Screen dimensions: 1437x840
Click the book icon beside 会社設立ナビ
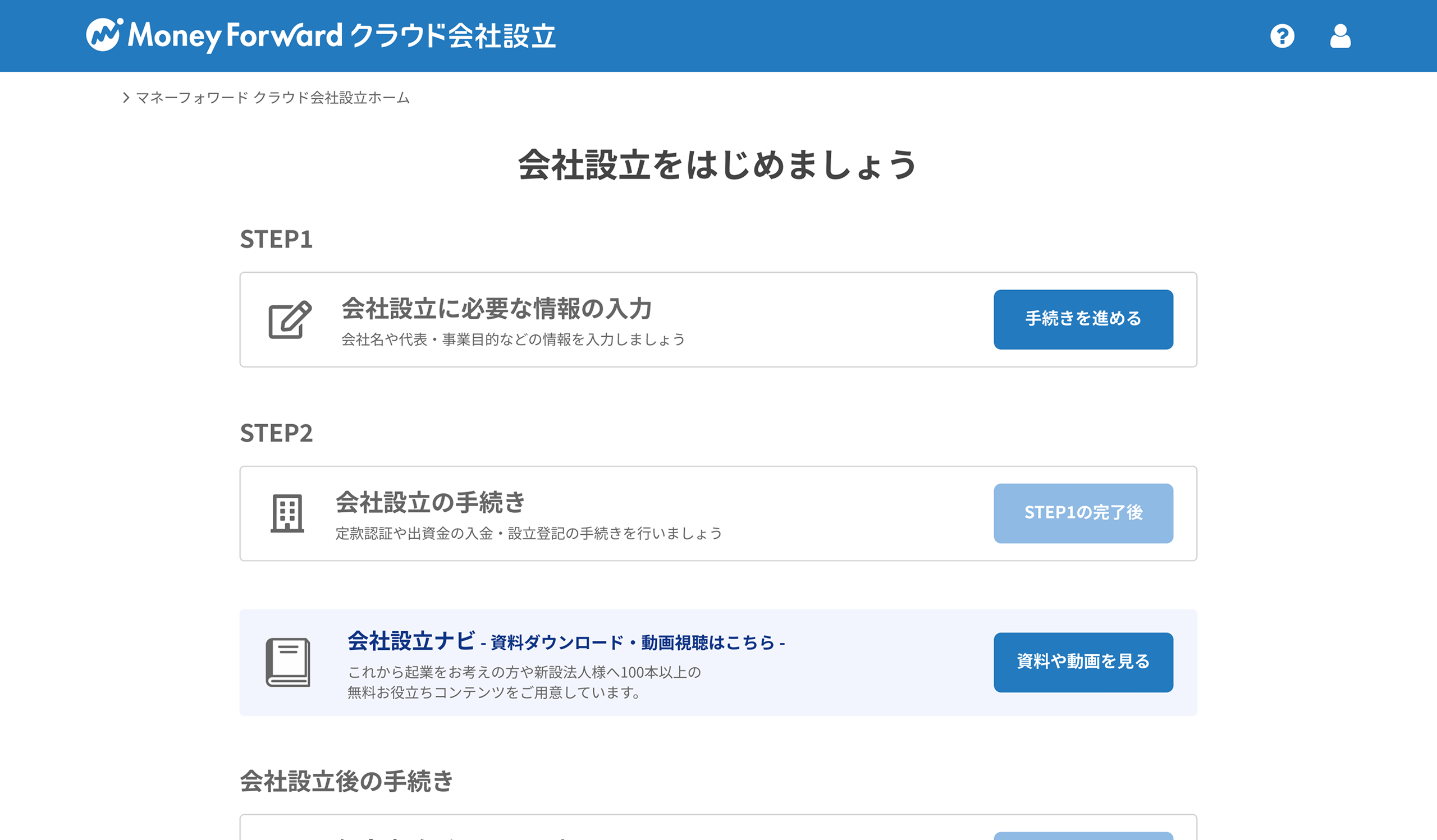pos(288,662)
